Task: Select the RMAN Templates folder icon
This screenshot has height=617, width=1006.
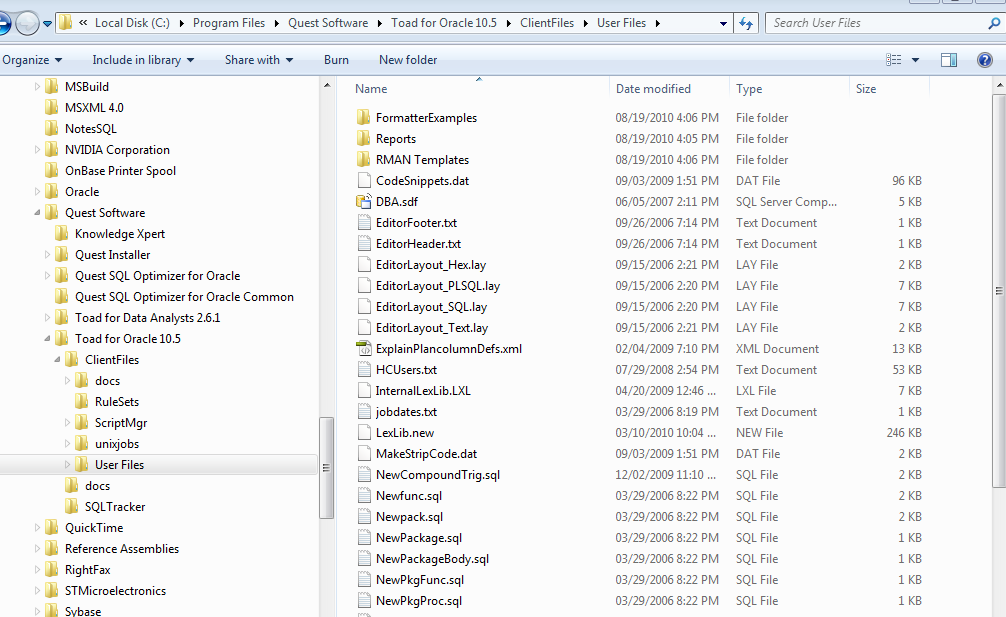Action: pyautogui.click(x=364, y=159)
